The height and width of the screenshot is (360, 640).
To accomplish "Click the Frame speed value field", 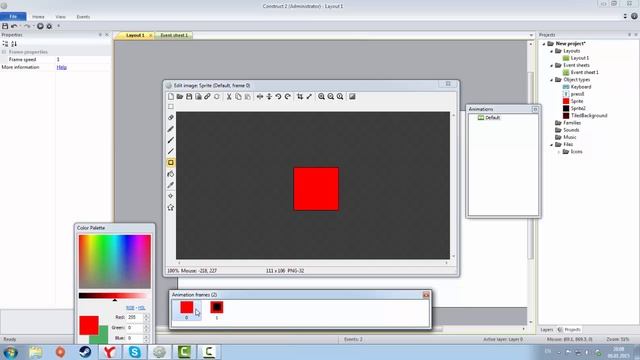I will tap(83, 60).
